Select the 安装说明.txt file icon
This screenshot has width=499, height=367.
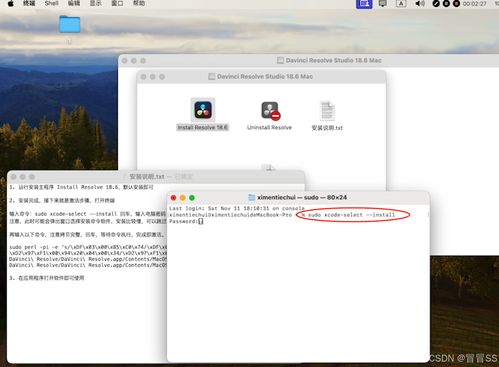(327, 111)
